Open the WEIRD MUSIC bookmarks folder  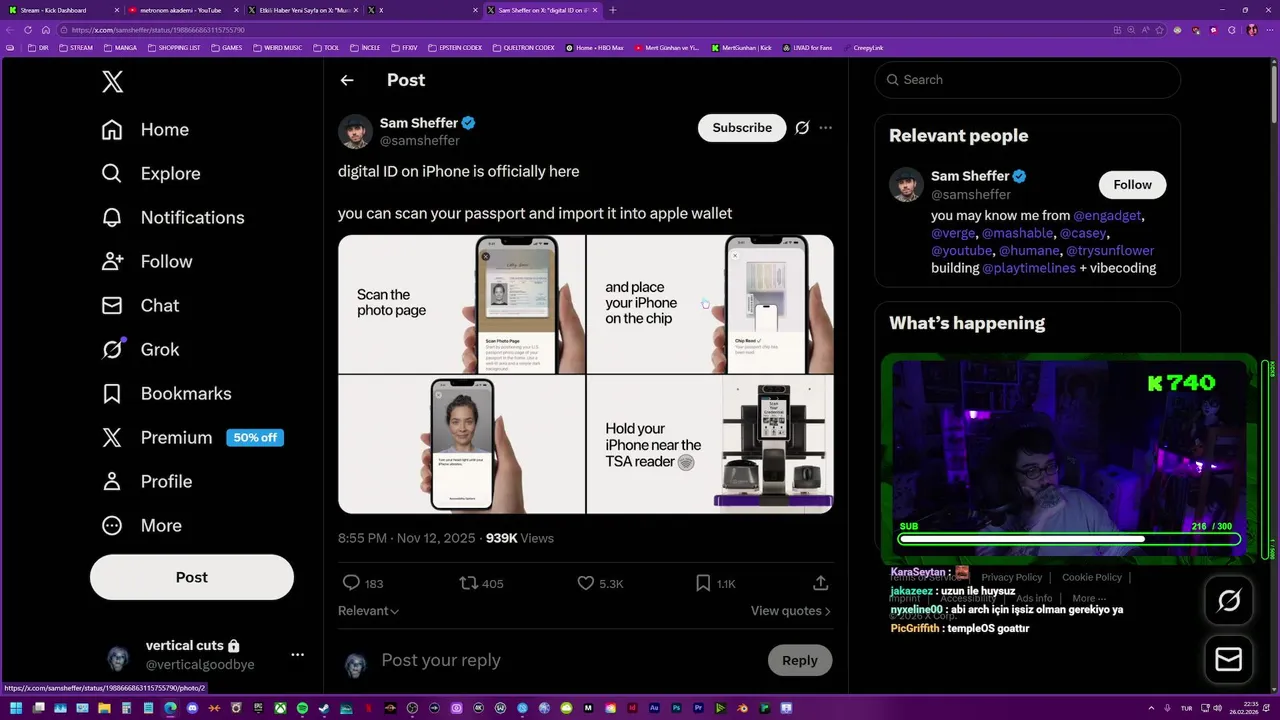[x=277, y=48]
